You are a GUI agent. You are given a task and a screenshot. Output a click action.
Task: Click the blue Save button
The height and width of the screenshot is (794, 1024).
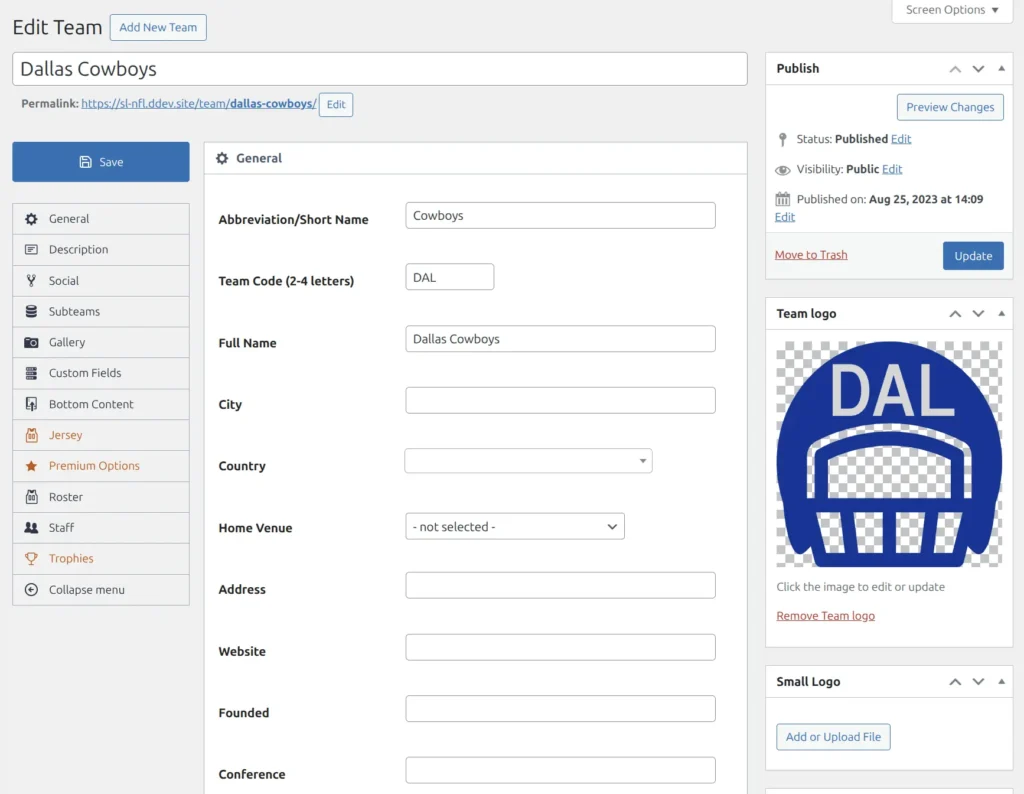click(101, 162)
